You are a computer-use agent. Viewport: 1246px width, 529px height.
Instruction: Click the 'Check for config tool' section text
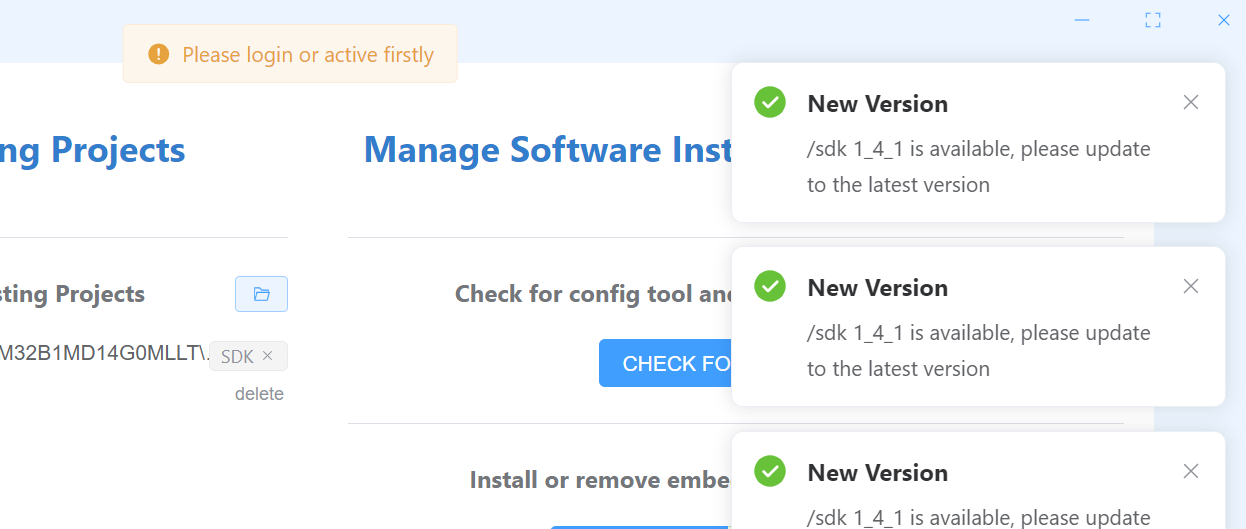594,294
